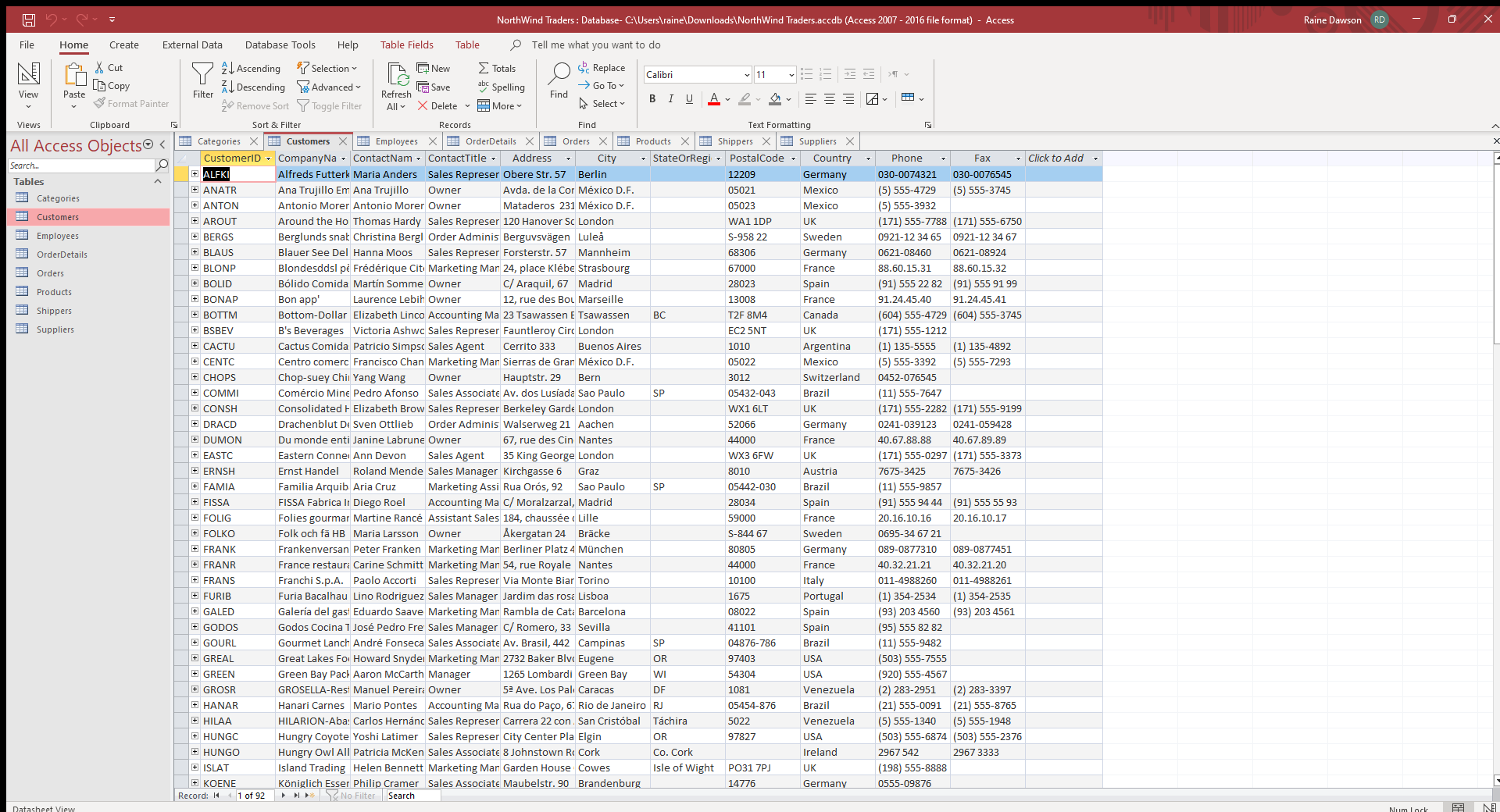Click the Format Painter icon
Viewport: 1500px width, 812px height.
(130, 103)
